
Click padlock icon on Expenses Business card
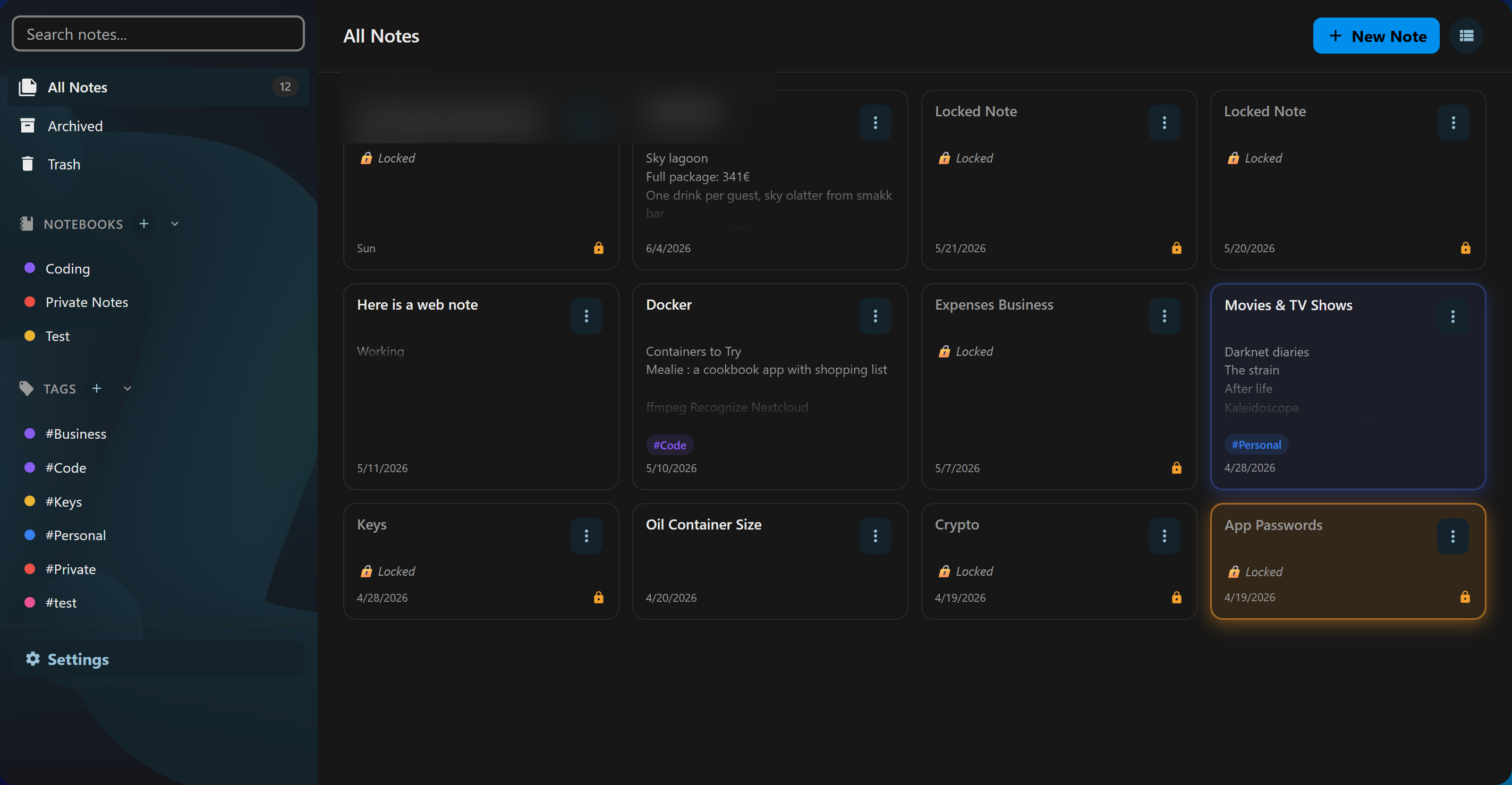point(1176,467)
